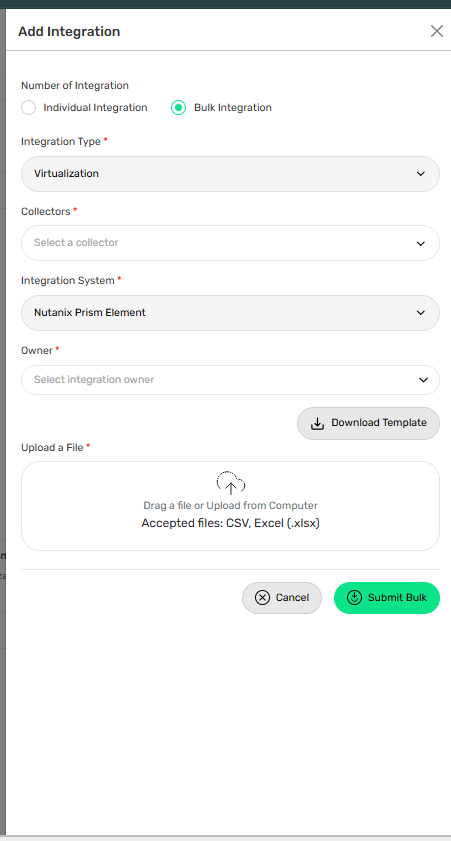This screenshot has width=451, height=841.
Task: Close the Add Integration panel
Action: pyautogui.click(x=437, y=31)
